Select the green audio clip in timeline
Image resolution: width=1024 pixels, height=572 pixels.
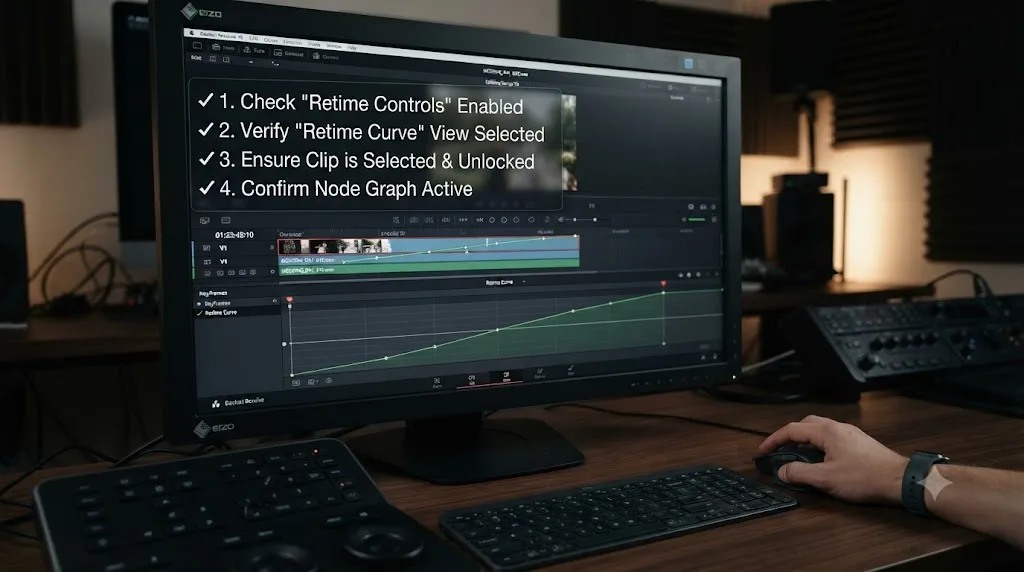428,269
